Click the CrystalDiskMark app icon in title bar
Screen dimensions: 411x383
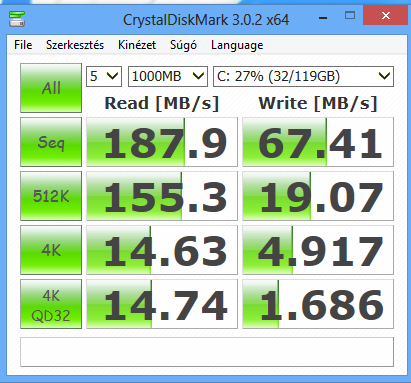coord(17,19)
